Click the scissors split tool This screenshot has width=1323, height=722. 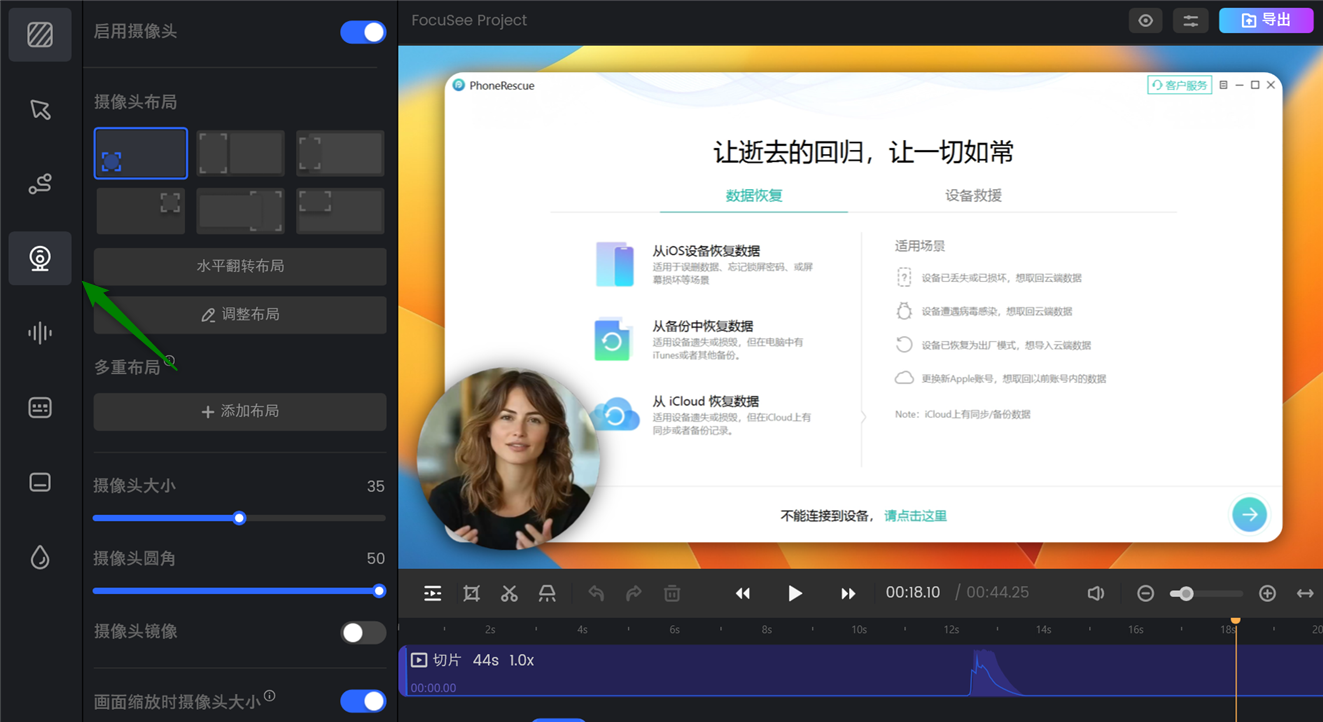(510, 593)
